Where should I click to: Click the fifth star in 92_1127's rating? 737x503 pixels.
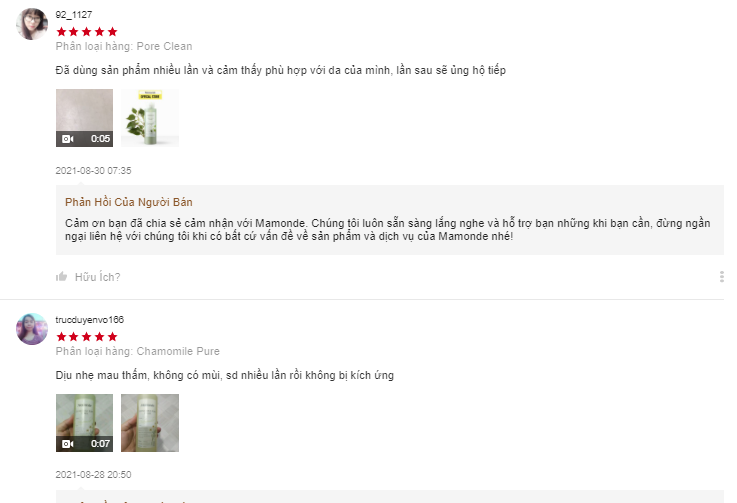click(x=112, y=32)
